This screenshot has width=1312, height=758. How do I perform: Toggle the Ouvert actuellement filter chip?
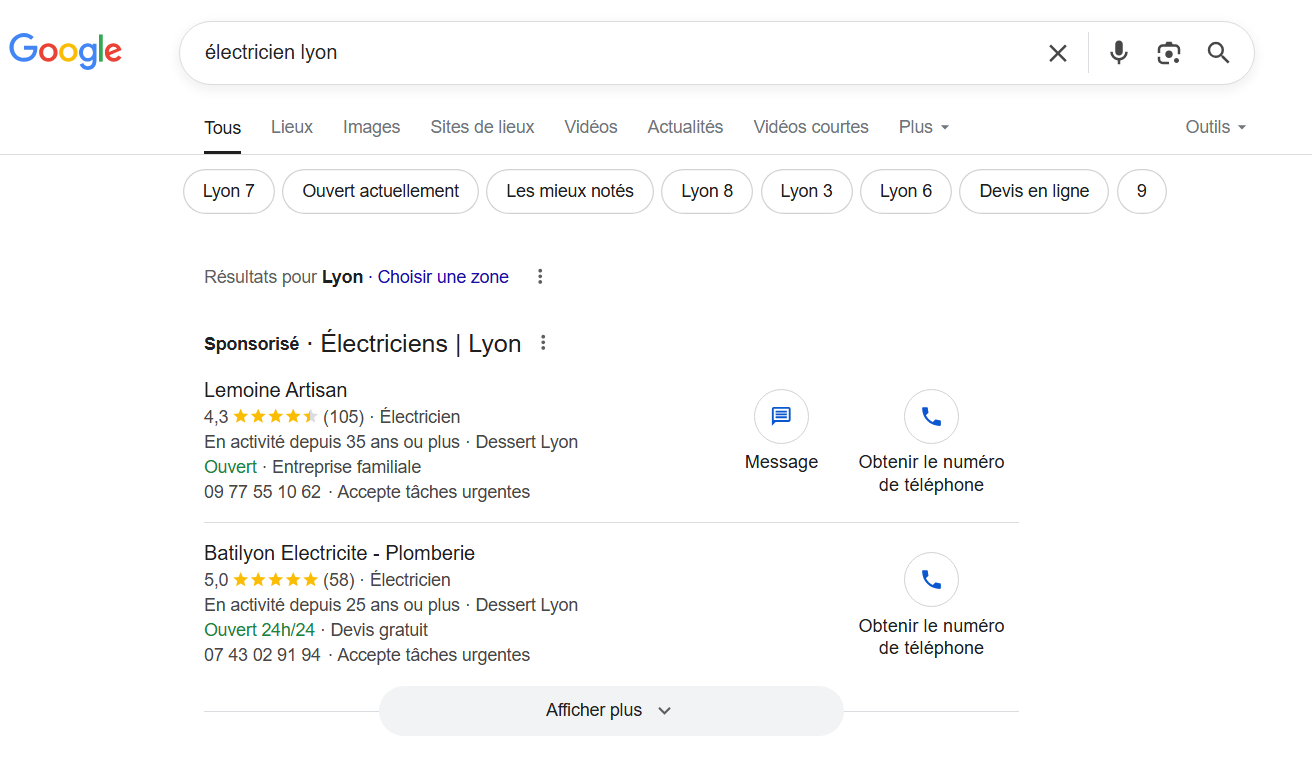(381, 191)
